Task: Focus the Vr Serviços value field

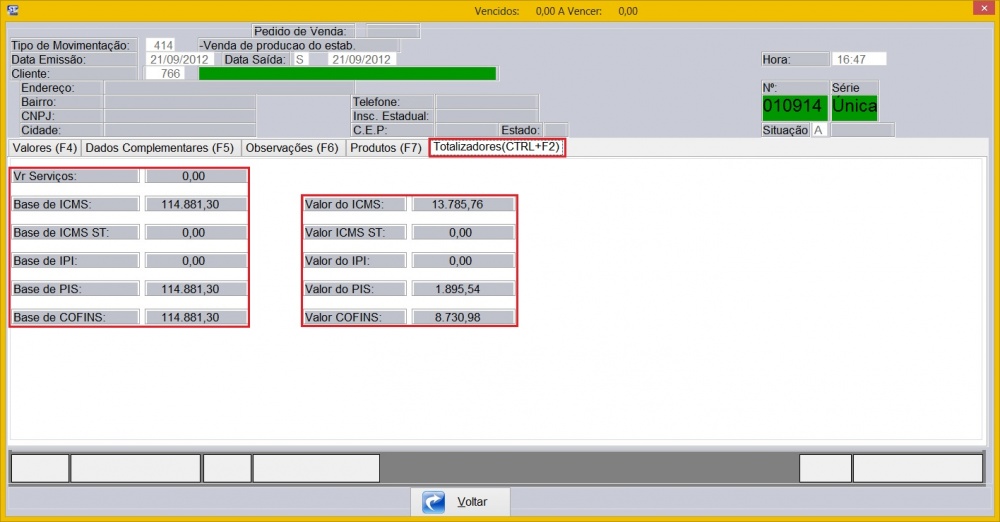Action: 196,176
